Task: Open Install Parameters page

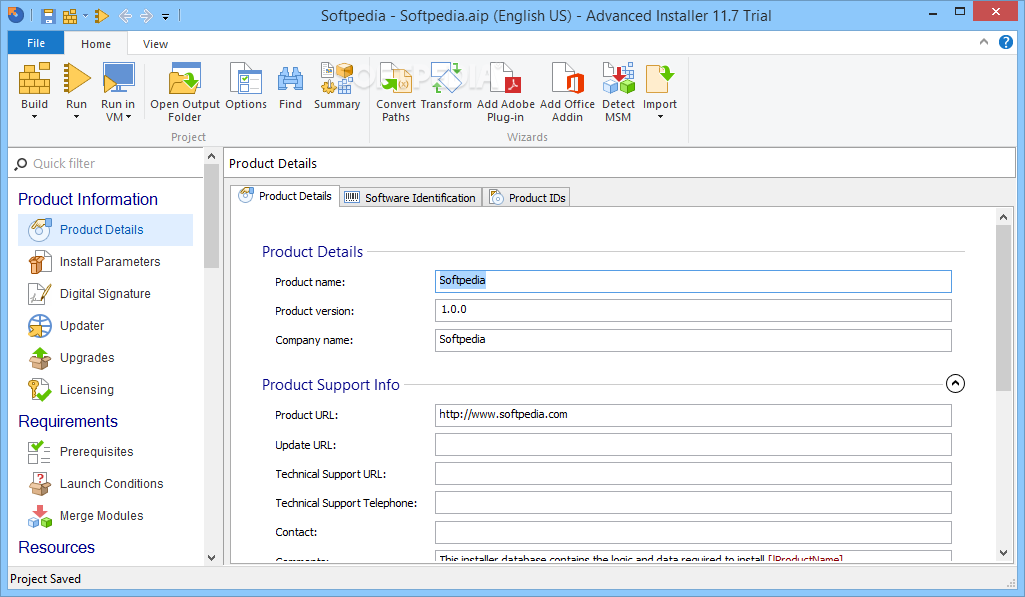Action: point(105,262)
